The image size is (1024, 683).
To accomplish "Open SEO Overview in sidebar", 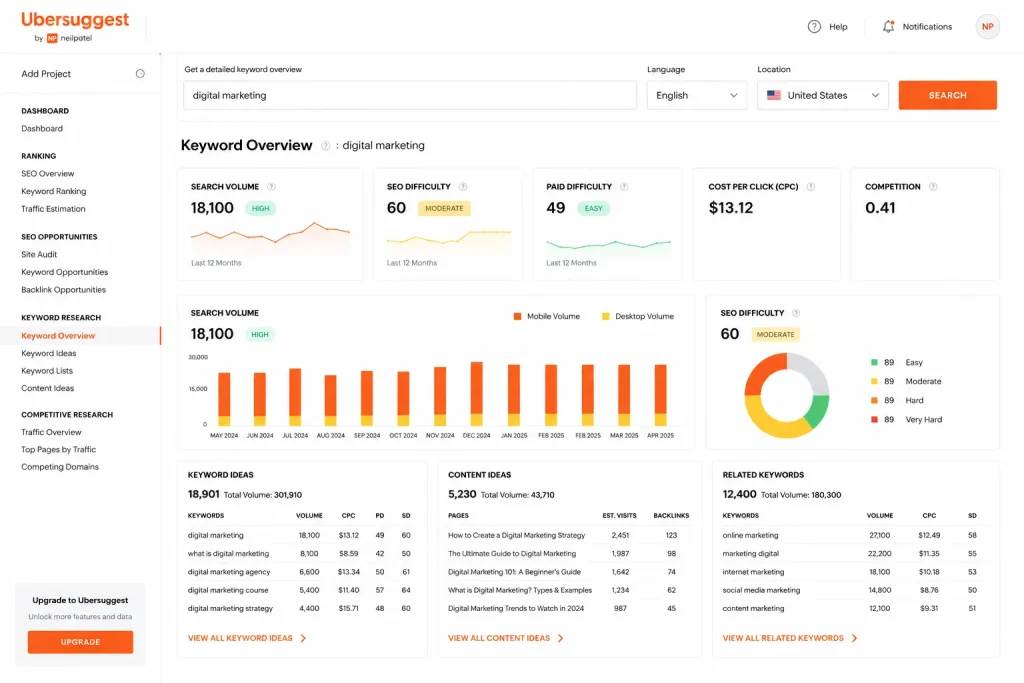I will tap(48, 174).
